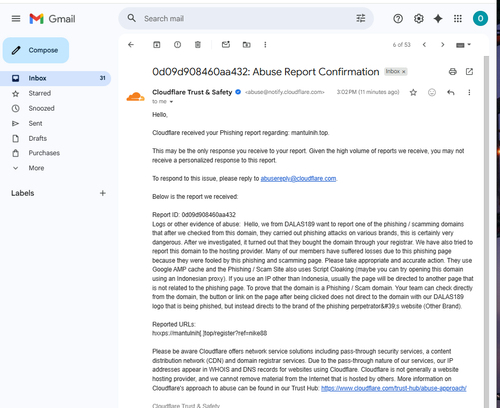Image resolution: width=500 pixels, height=408 pixels.
Task: Open the toolbar More options menu
Action: (265, 45)
